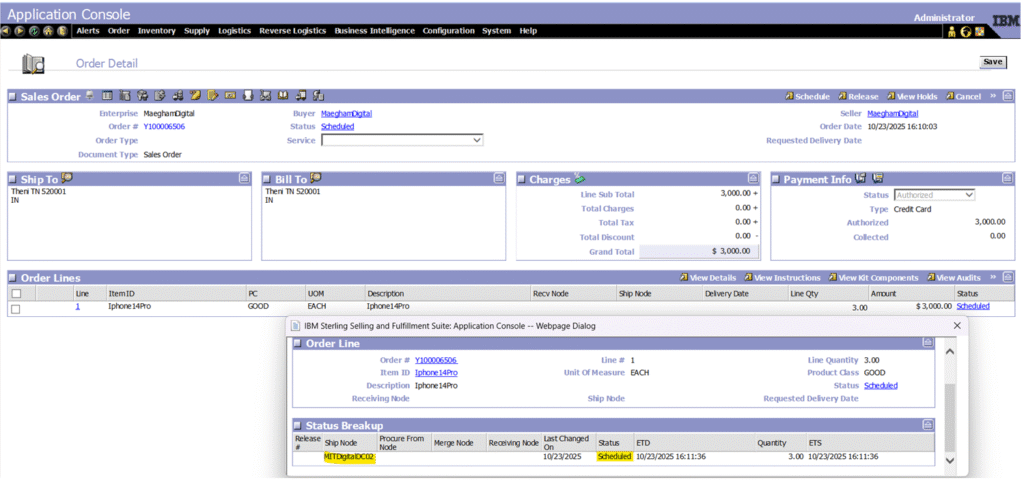This screenshot has height=491, width=1024.
Task: Click the Ship To address edit icon
Action: click(x=67, y=178)
